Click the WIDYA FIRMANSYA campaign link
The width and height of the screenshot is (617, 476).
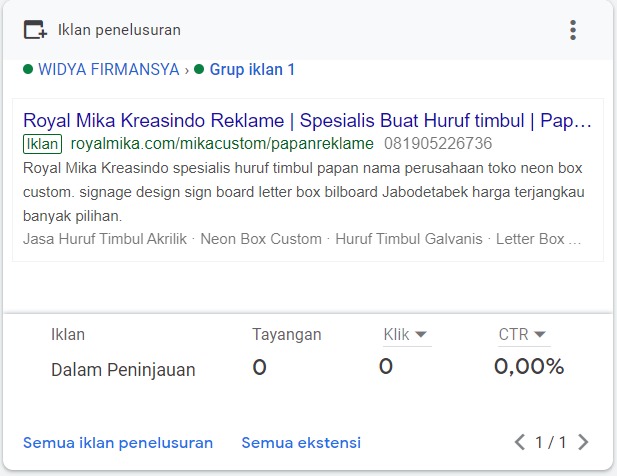tap(109, 70)
